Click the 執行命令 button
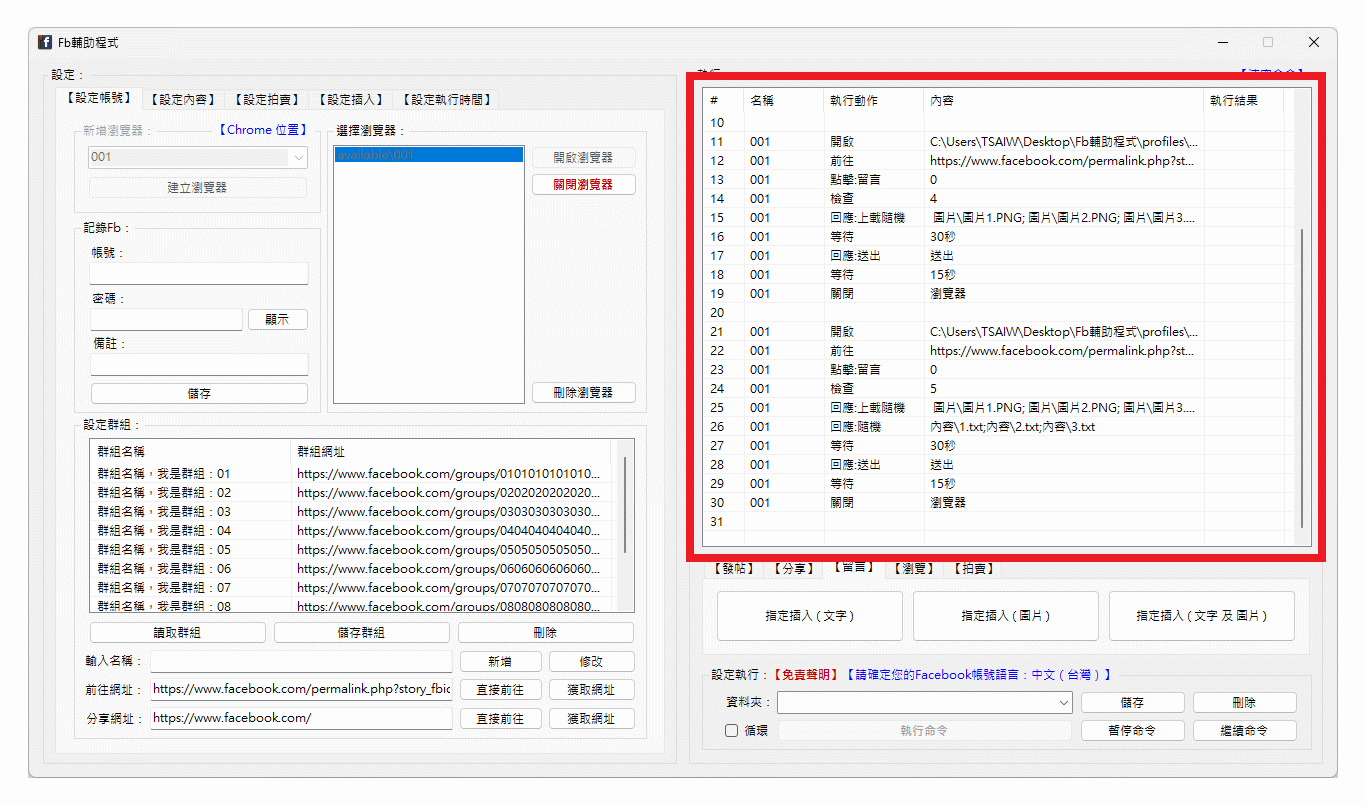Image resolution: width=1366 pixels, height=806 pixels. pos(924,731)
